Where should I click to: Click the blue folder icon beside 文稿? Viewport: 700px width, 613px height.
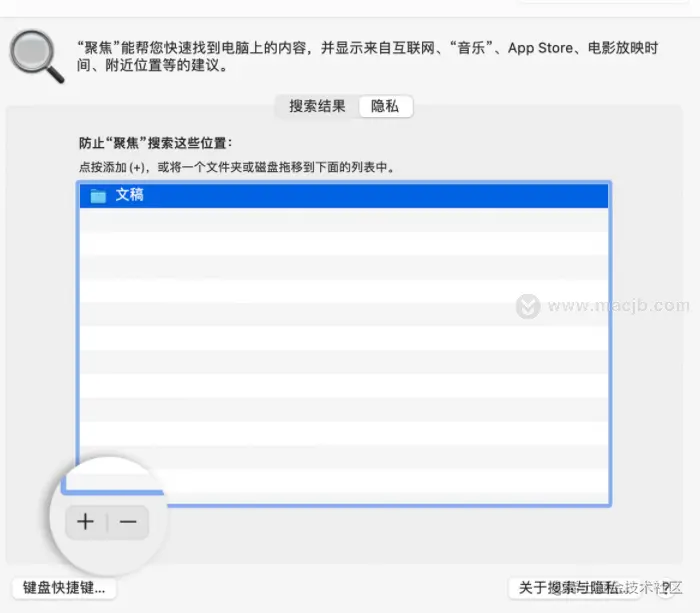(98, 196)
